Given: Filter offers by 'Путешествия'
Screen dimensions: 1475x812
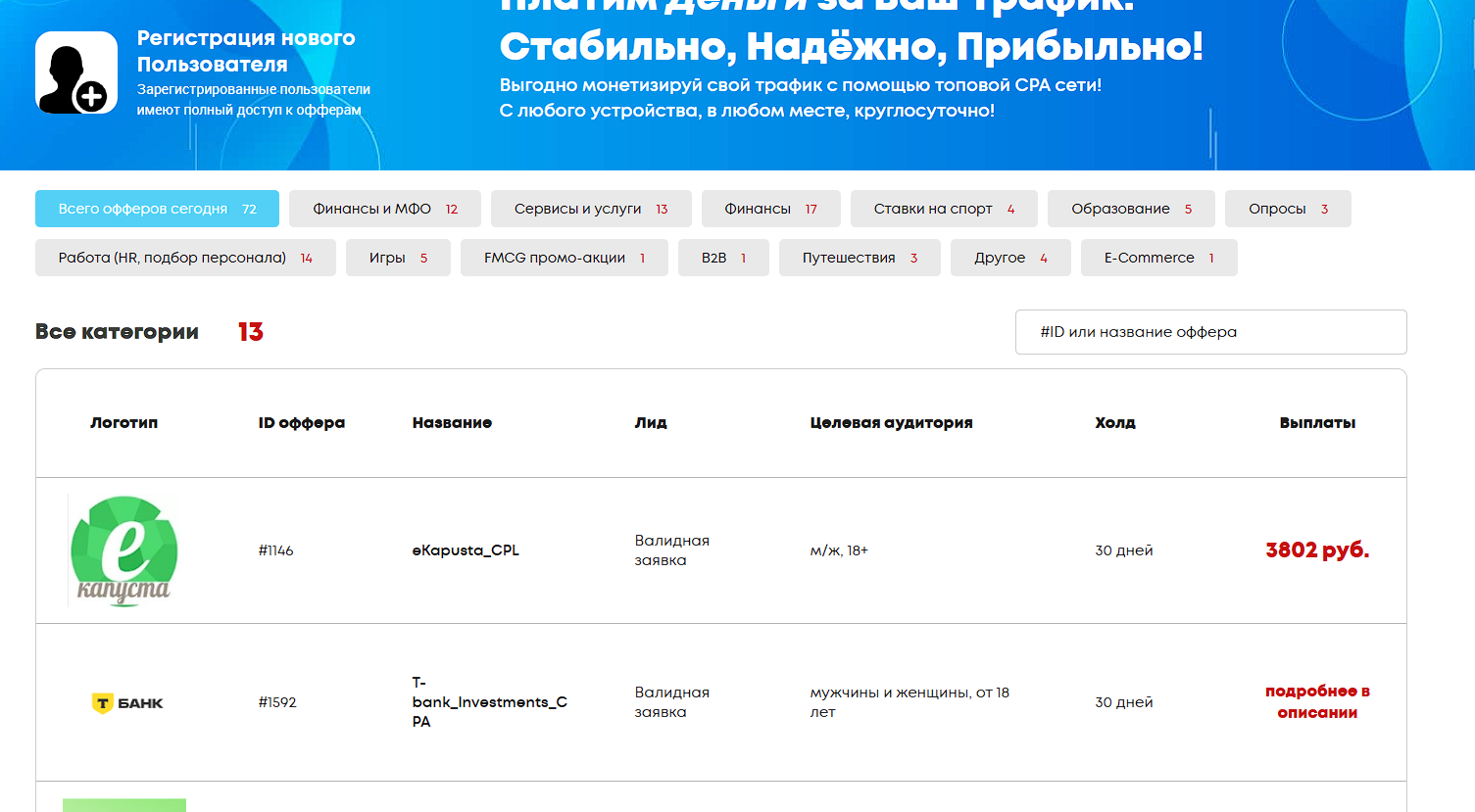Looking at the screenshot, I should point(860,257).
